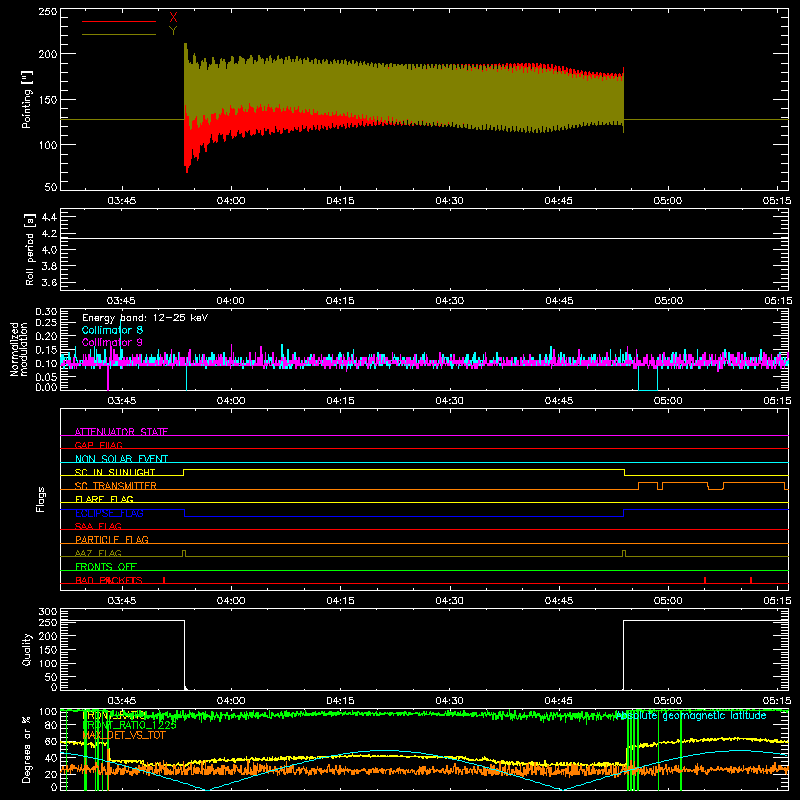Click the ATTENUATOR_STATE flag label
The width and height of the screenshot is (800, 800).
[x=121, y=432]
